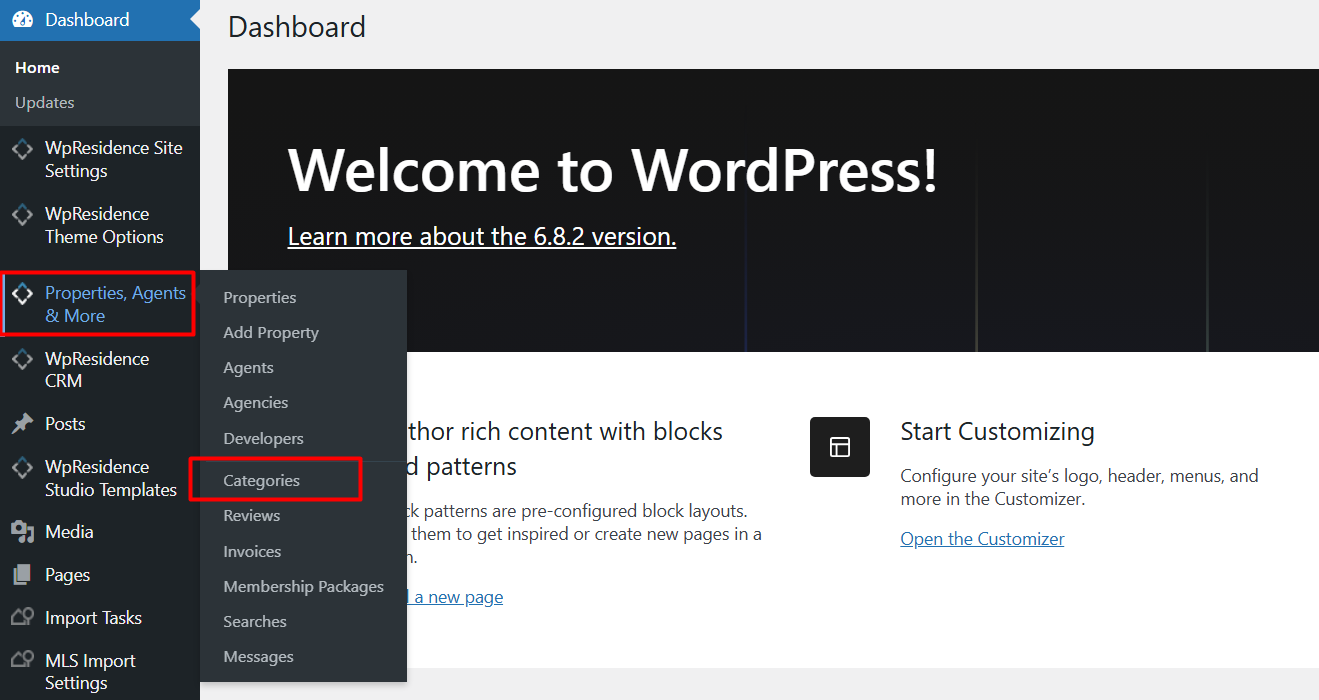Click the WpResidence CRM diamond icon
Viewport: 1319px width, 700px height.
pos(22,359)
